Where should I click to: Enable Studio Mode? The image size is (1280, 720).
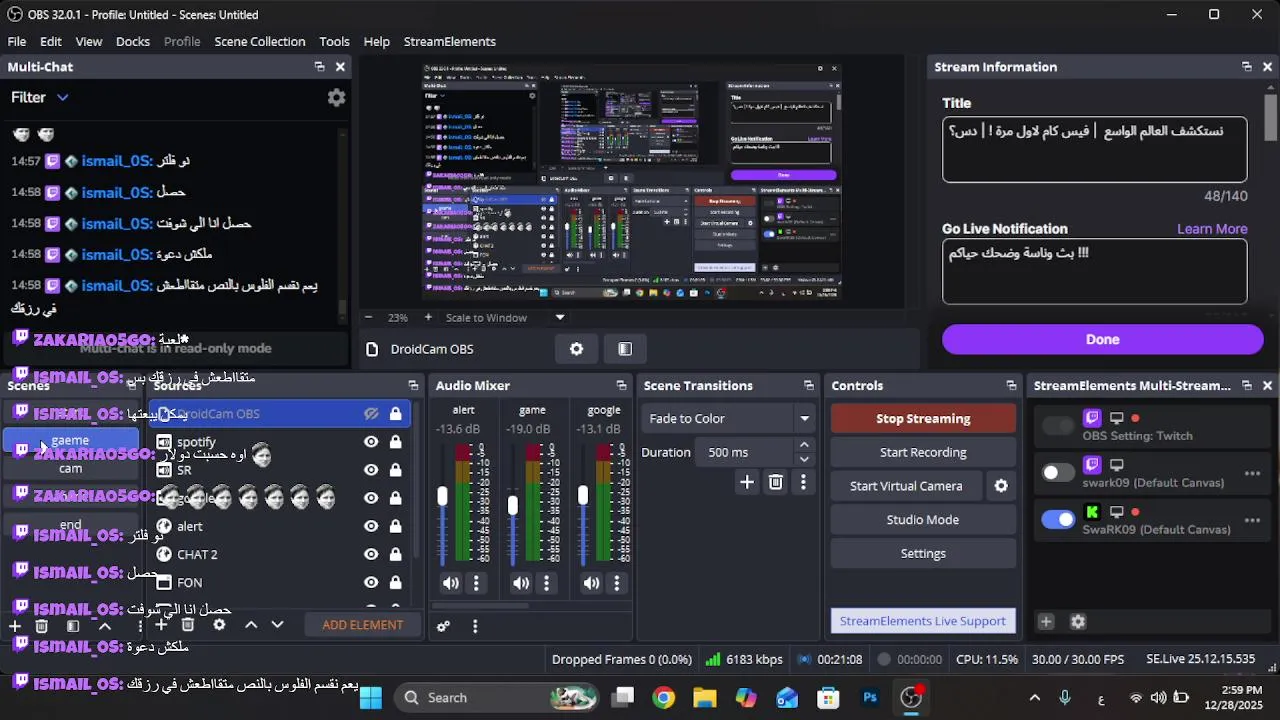pyautogui.click(x=923, y=519)
